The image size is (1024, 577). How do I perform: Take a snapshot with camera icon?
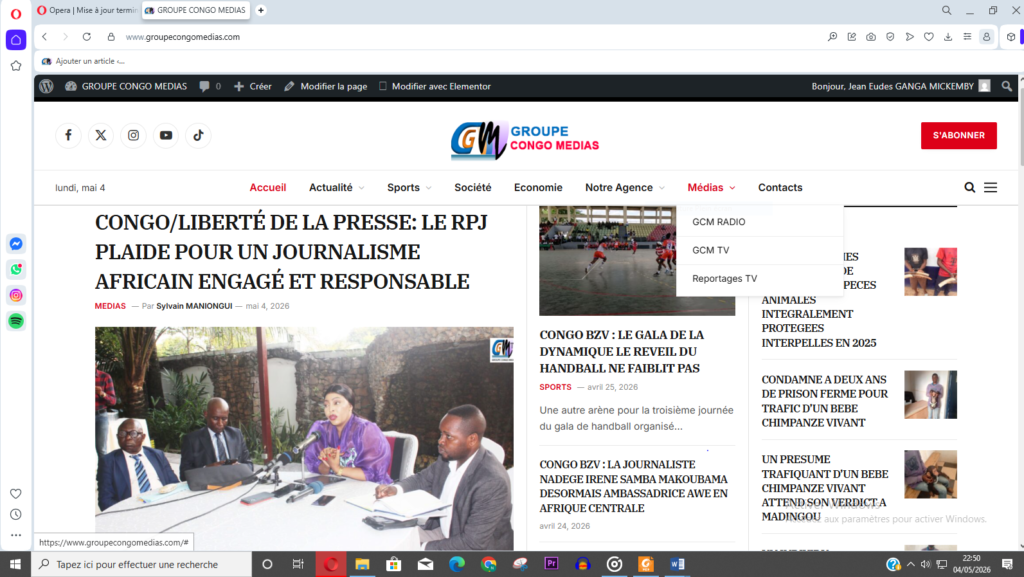point(871,37)
